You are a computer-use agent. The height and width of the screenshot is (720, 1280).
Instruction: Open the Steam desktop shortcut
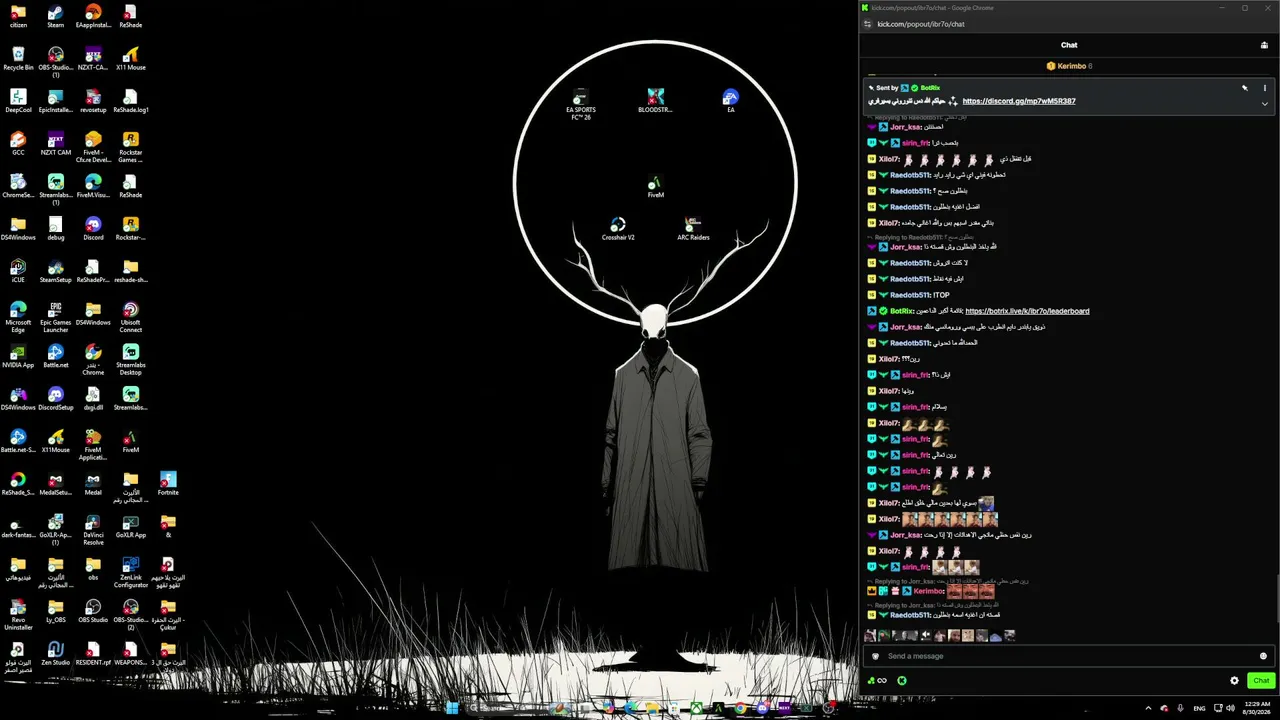55,16
